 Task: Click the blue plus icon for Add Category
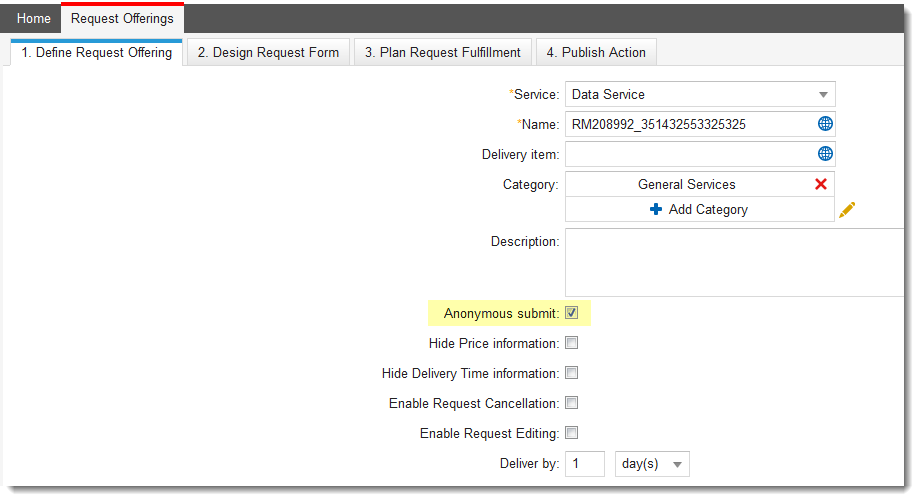656,210
